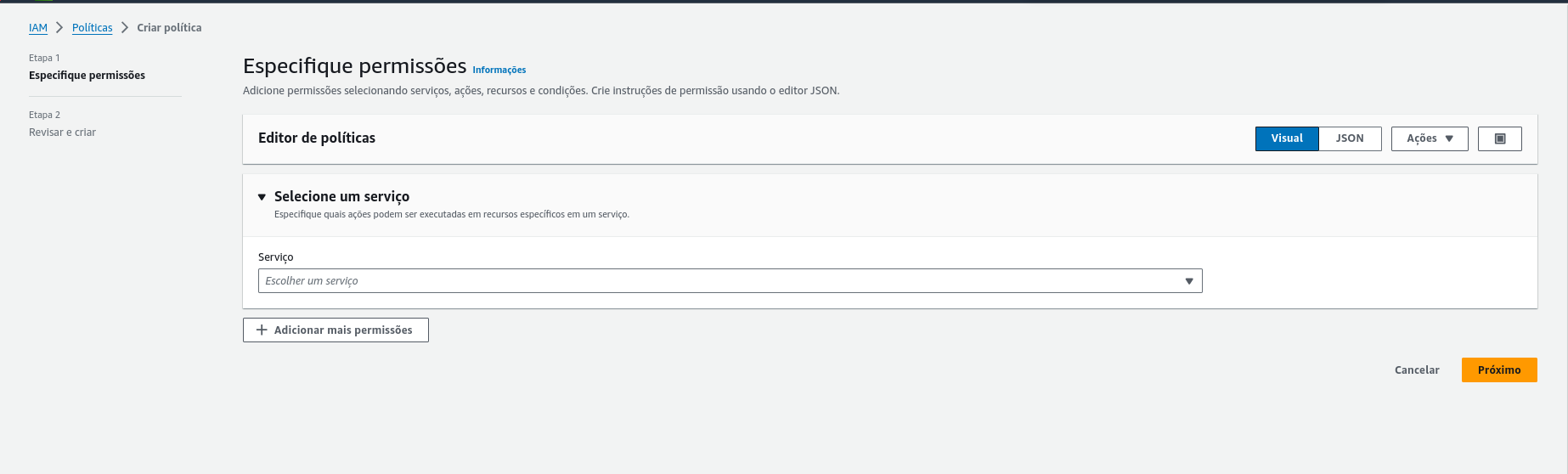
Task: Switch the policy editor to JSON mode
Action: (1349, 138)
